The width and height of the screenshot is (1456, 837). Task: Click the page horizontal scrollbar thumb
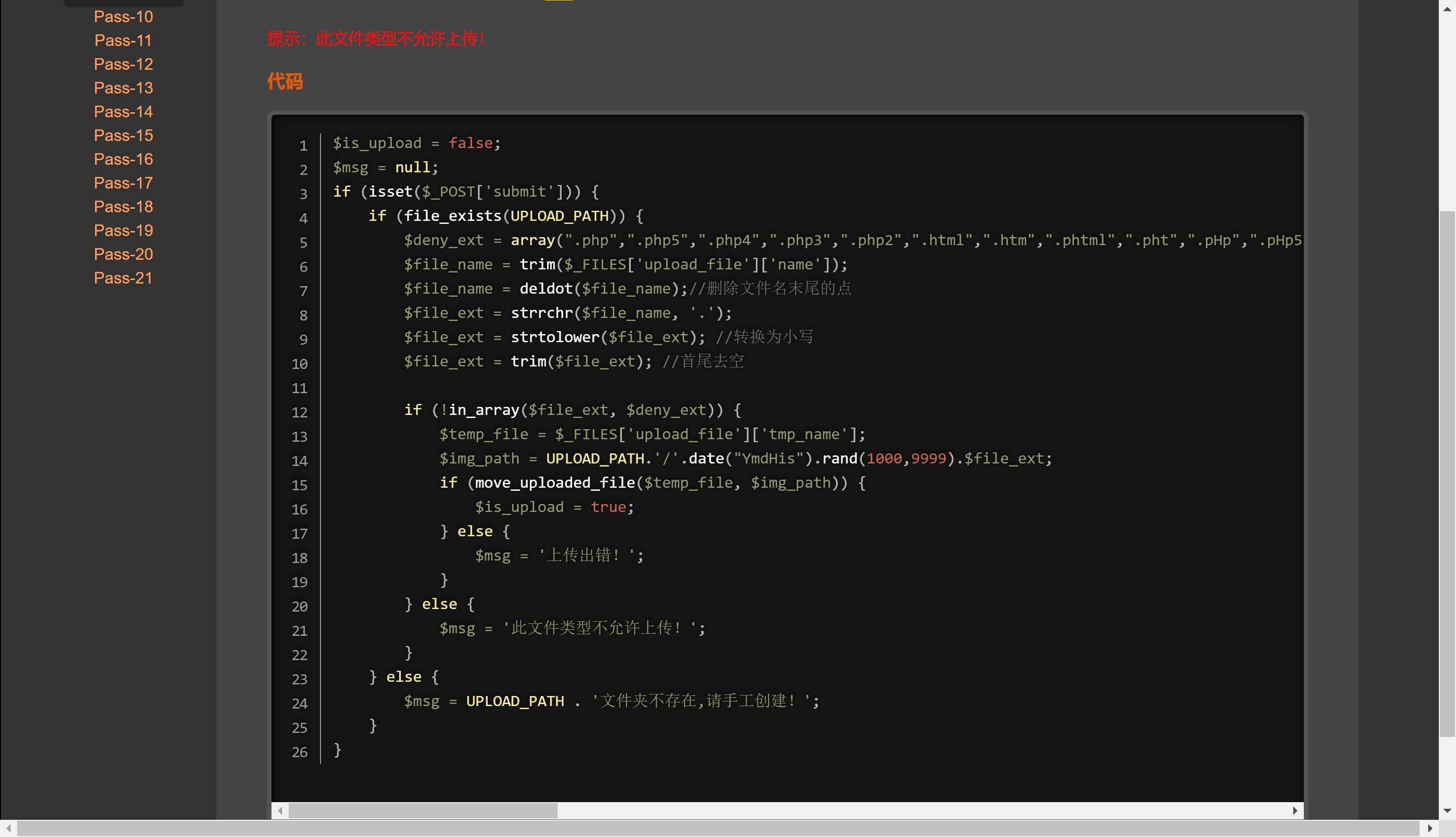point(718,828)
